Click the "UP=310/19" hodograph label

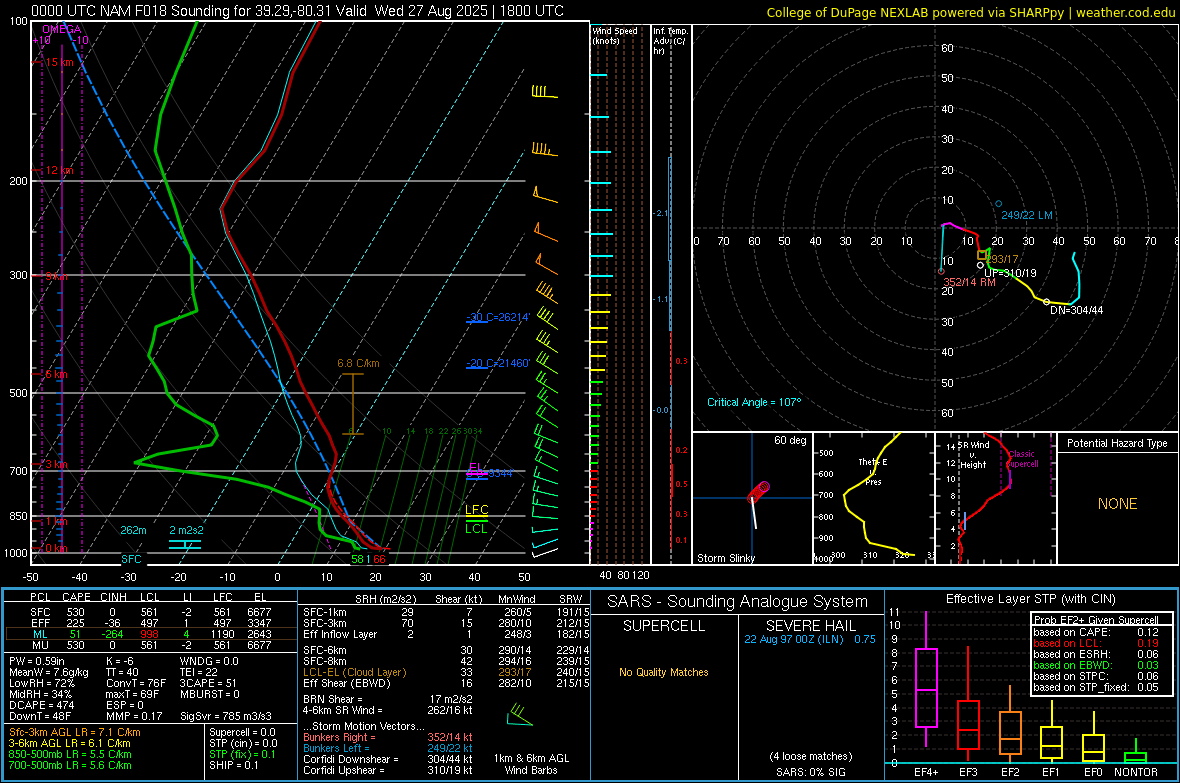(1010, 273)
